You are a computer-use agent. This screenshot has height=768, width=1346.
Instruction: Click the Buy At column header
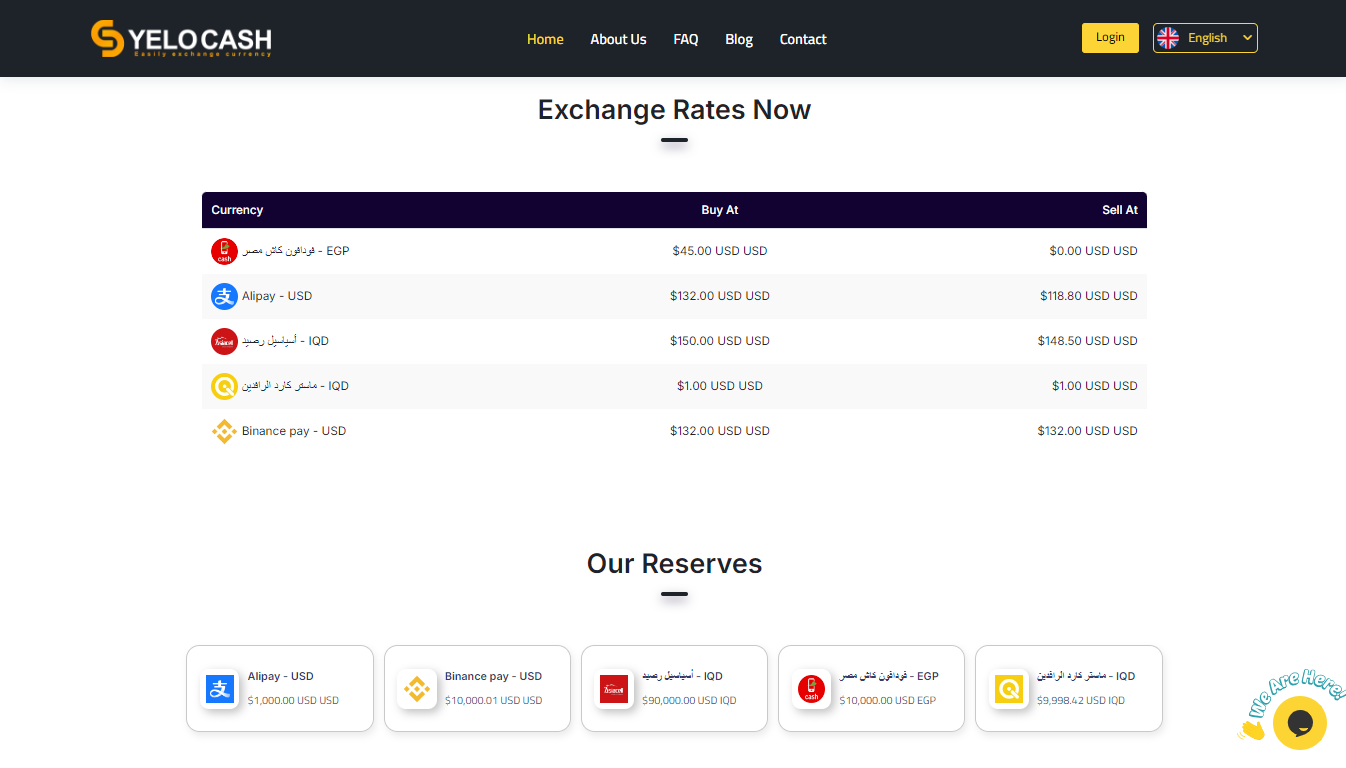tap(720, 210)
